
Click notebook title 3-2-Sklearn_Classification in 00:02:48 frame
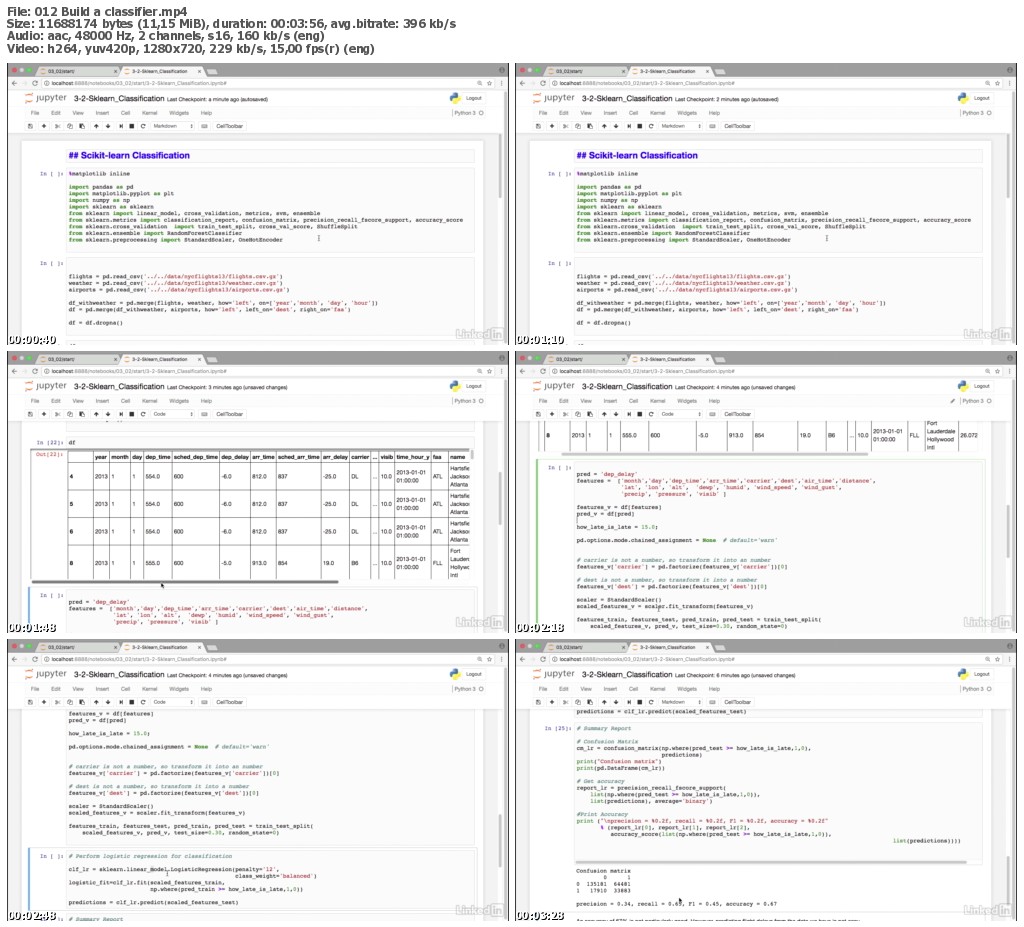pyautogui.click(x=119, y=674)
